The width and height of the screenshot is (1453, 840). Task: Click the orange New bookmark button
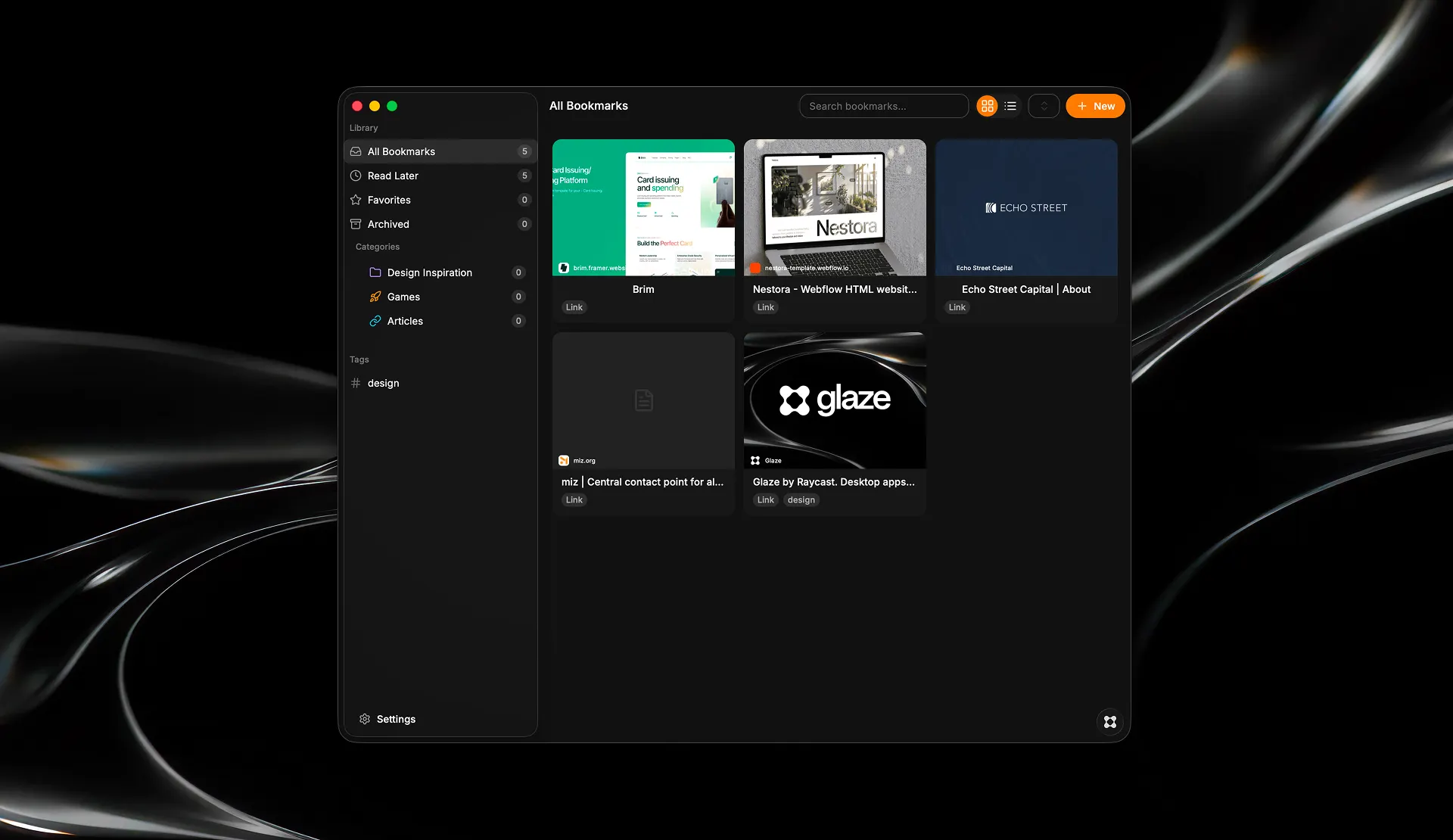1095,106
